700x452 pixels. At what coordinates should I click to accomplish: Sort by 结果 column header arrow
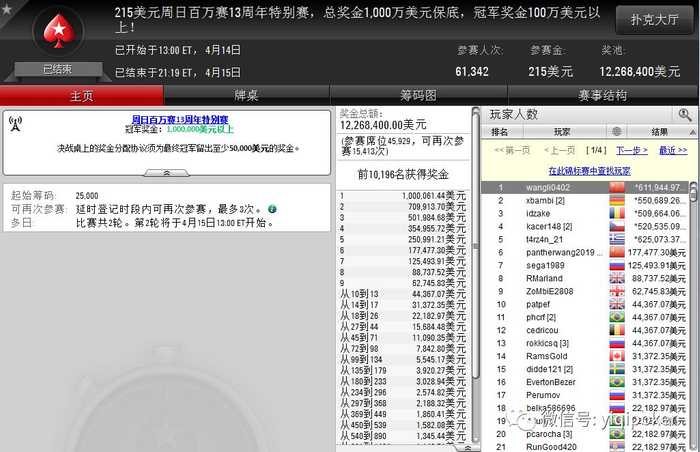coord(692,132)
